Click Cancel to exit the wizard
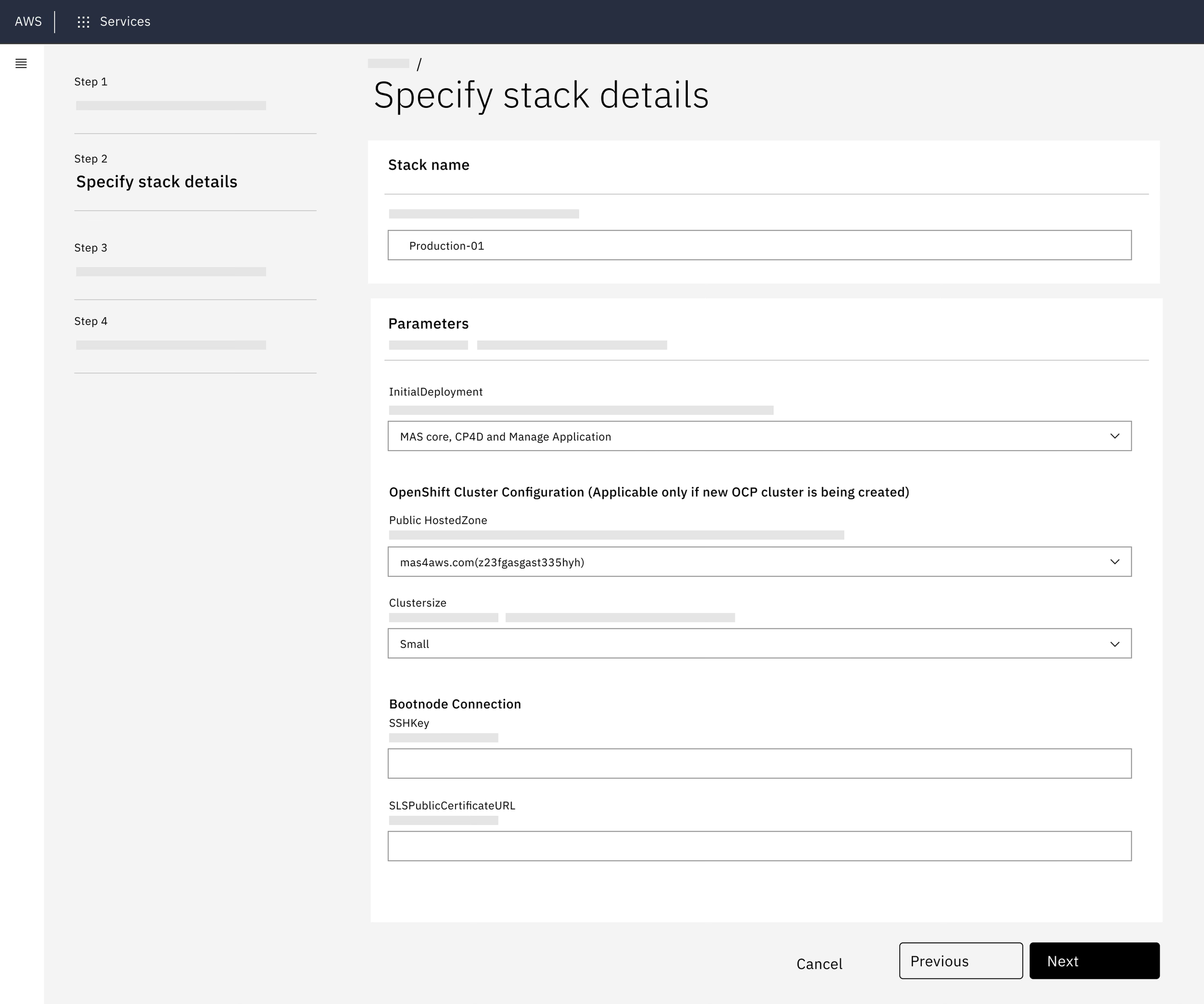Image resolution: width=1204 pixels, height=1004 pixels. 819,963
